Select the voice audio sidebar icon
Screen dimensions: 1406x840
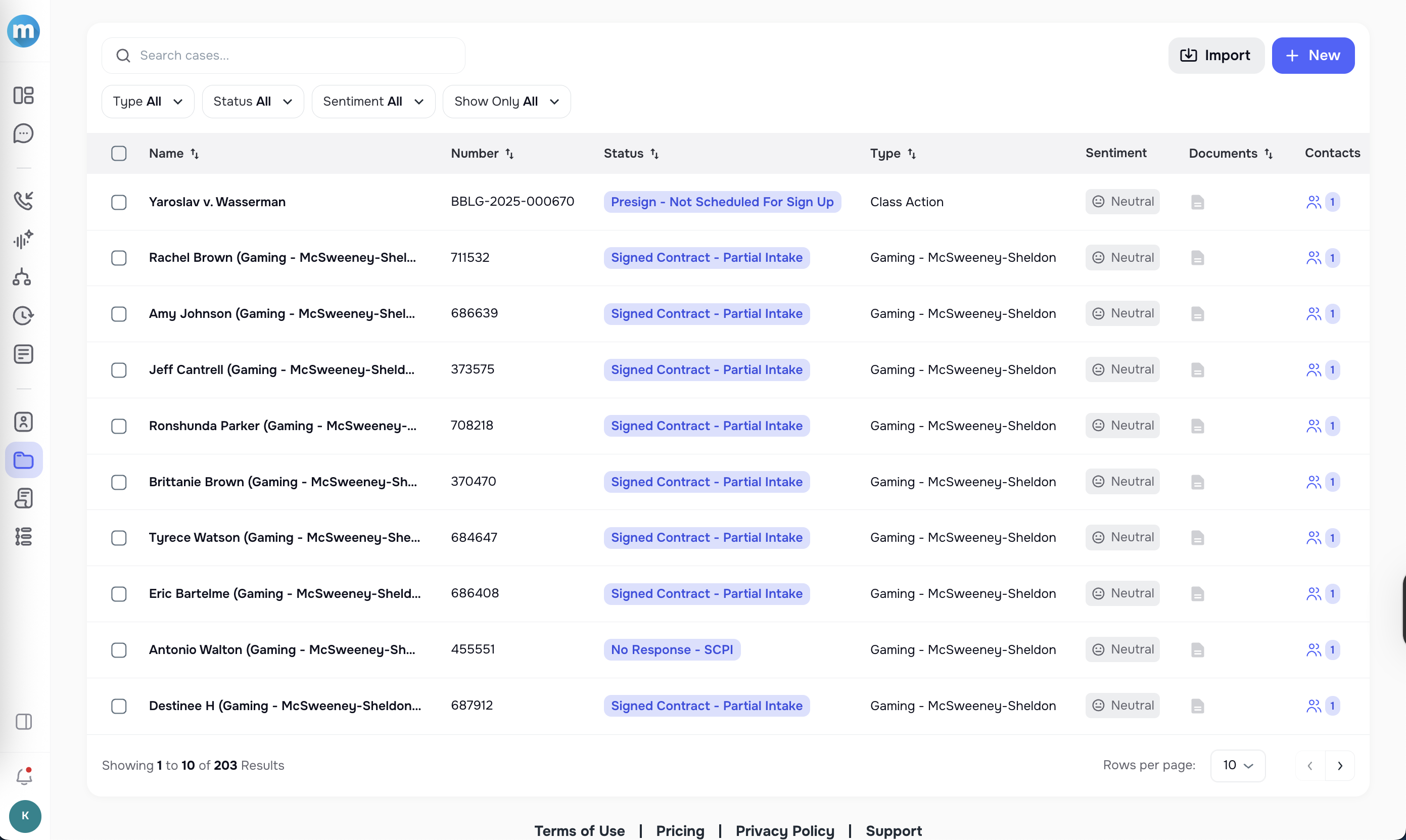[x=24, y=239]
